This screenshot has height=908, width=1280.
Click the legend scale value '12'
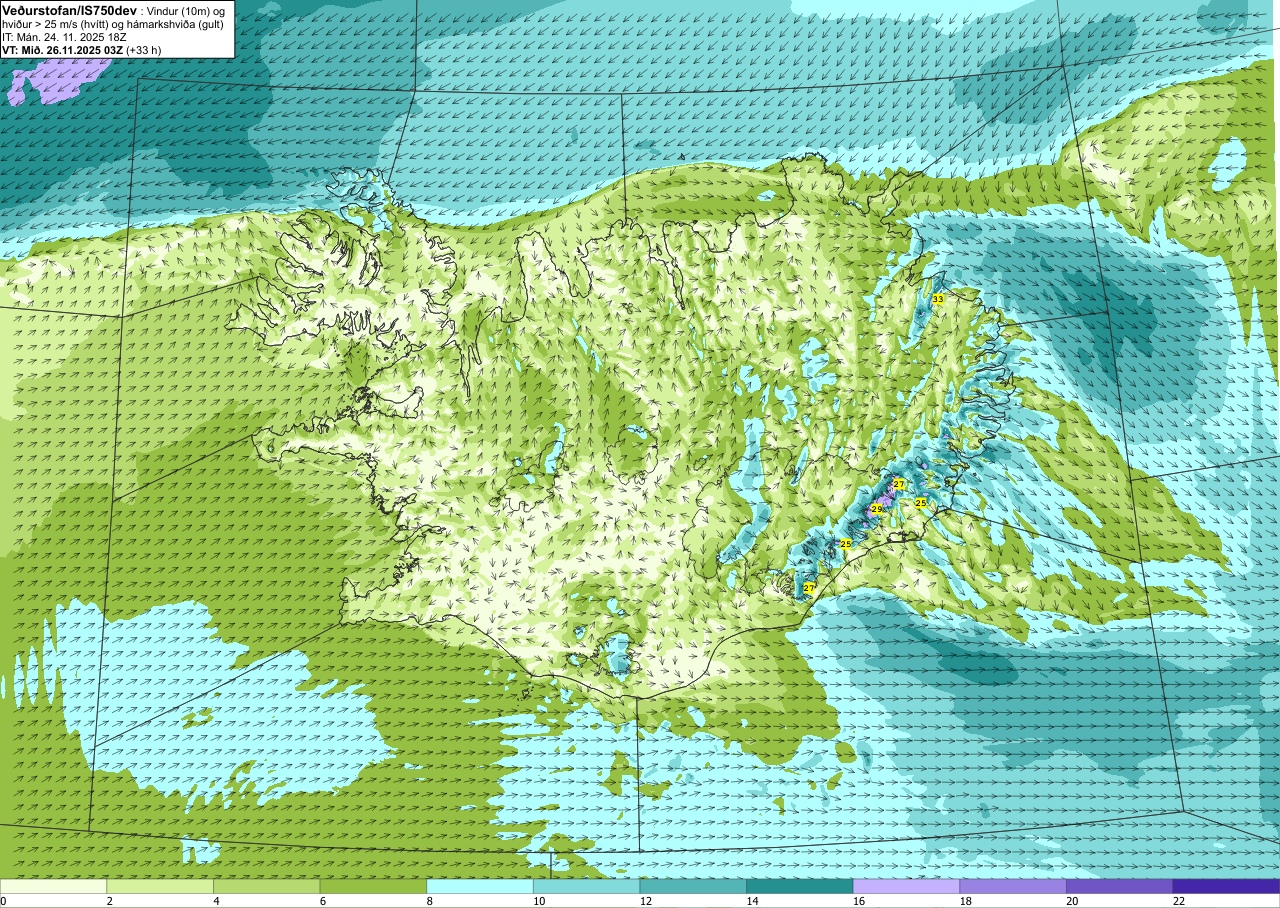coord(646,901)
